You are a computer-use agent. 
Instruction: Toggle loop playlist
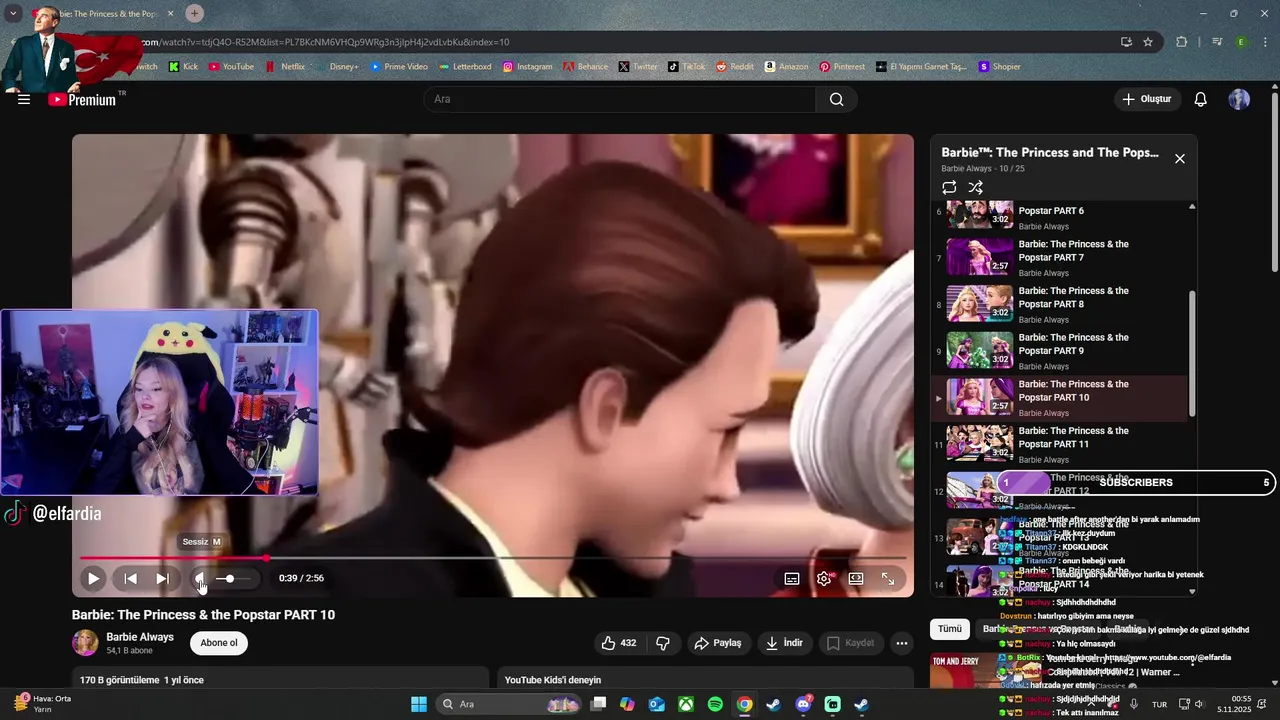949,187
